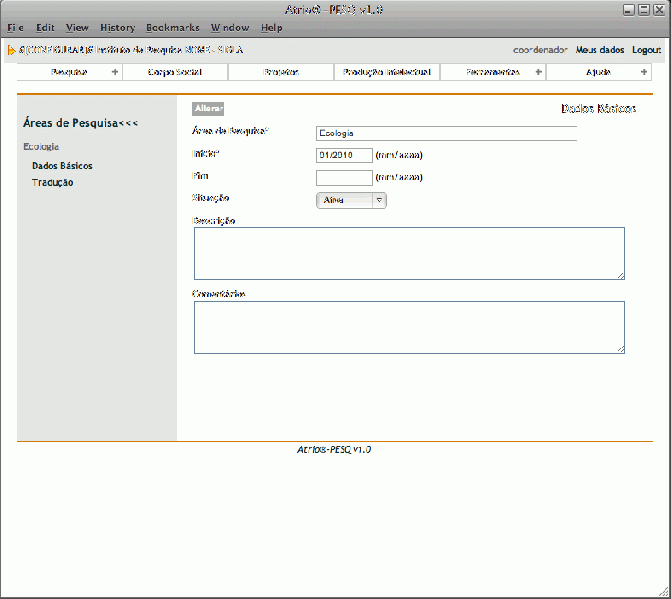Click the Descrição textarea resize handle
This screenshot has width=671, height=599.
pyautogui.click(x=620, y=274)
